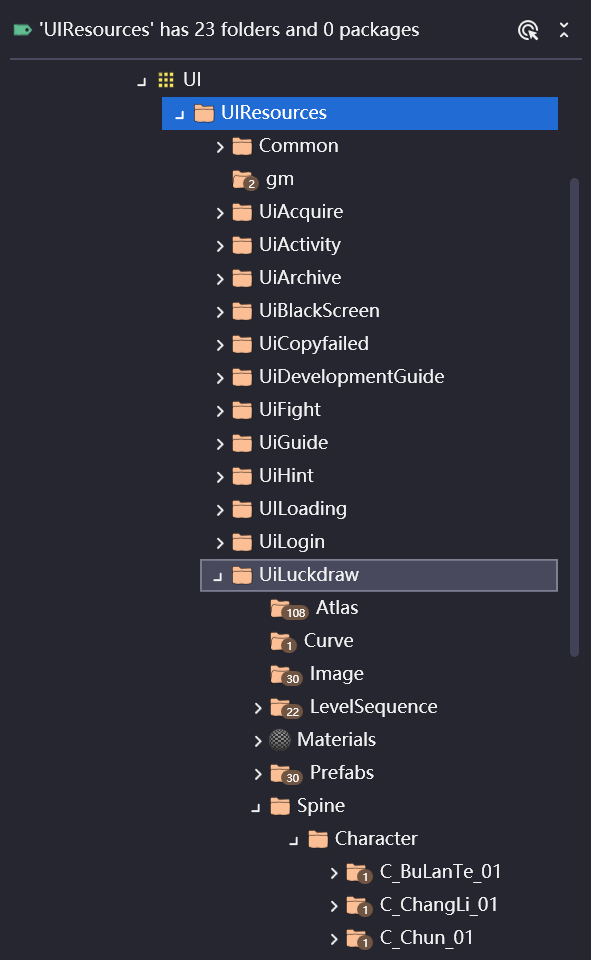Select the Character folder under Spine
Image resolution: width=591 pixels, height=960 pixels.
[376, 838]
